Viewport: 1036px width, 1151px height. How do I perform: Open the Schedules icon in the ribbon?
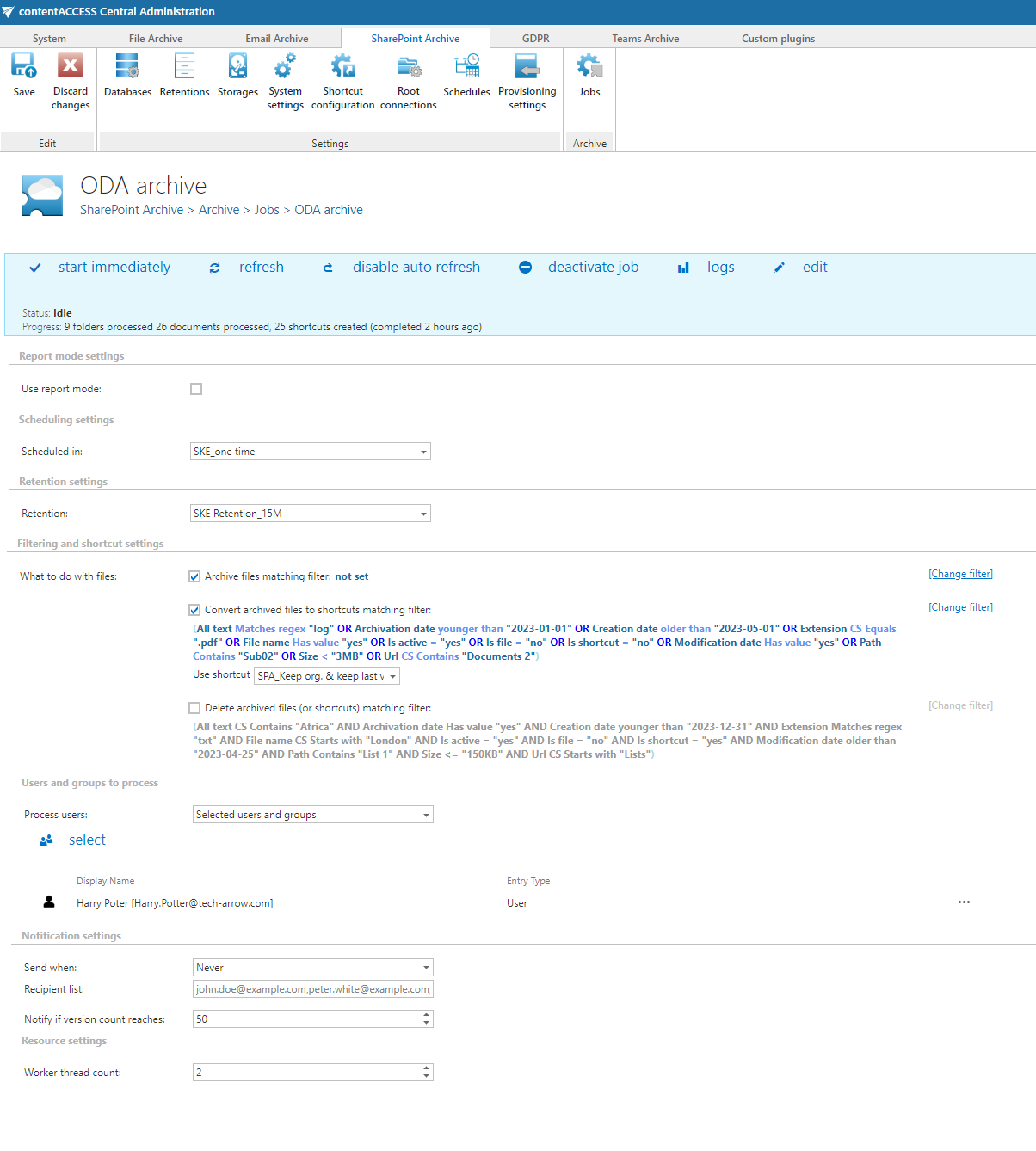(x=466, y=67)
